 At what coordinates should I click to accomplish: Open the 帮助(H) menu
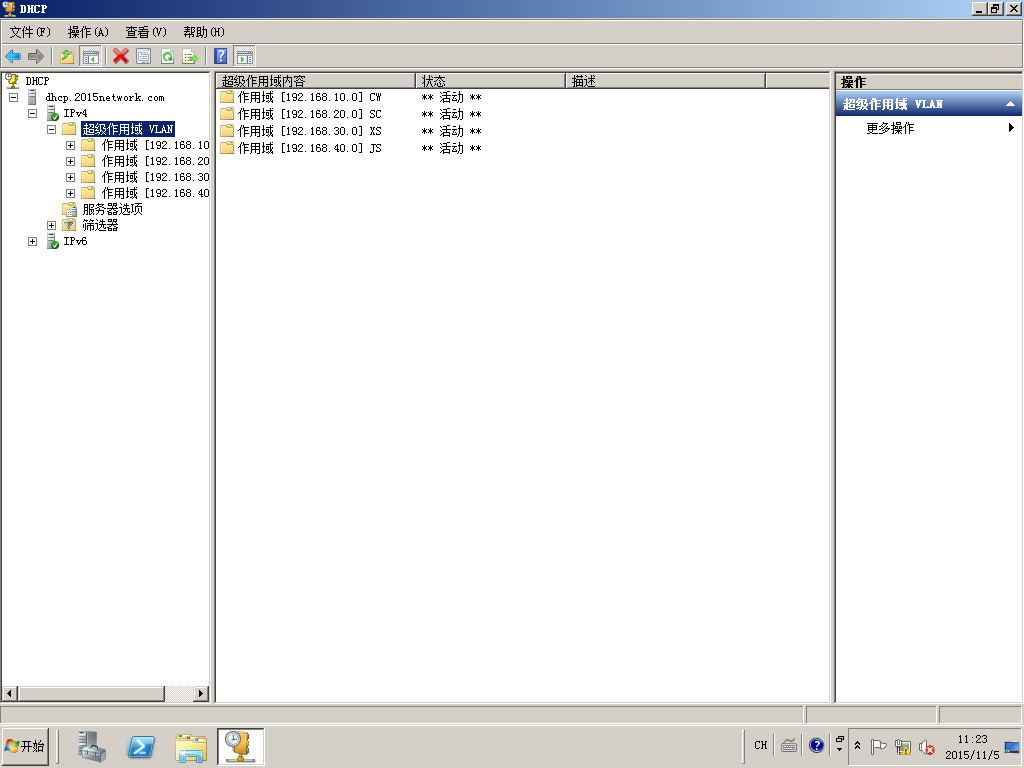click(204, 32)
